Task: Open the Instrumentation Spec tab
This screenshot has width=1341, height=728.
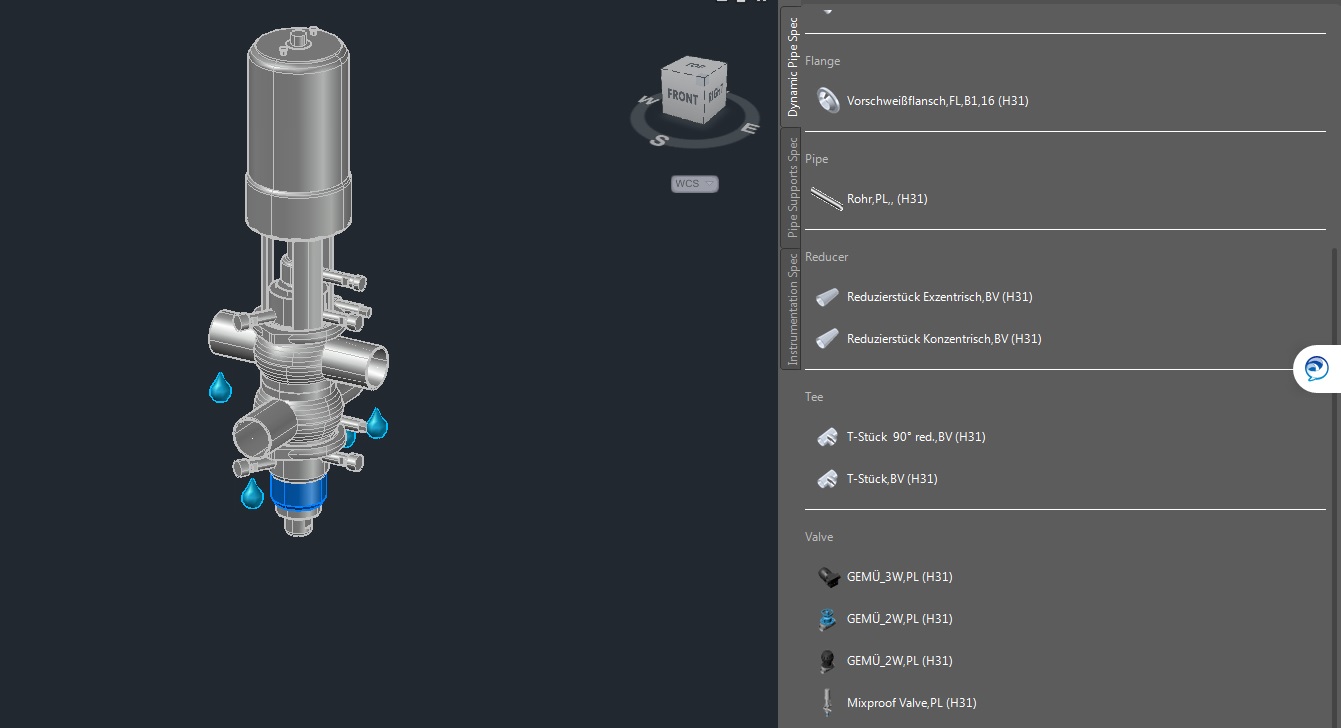Action: 791,307
